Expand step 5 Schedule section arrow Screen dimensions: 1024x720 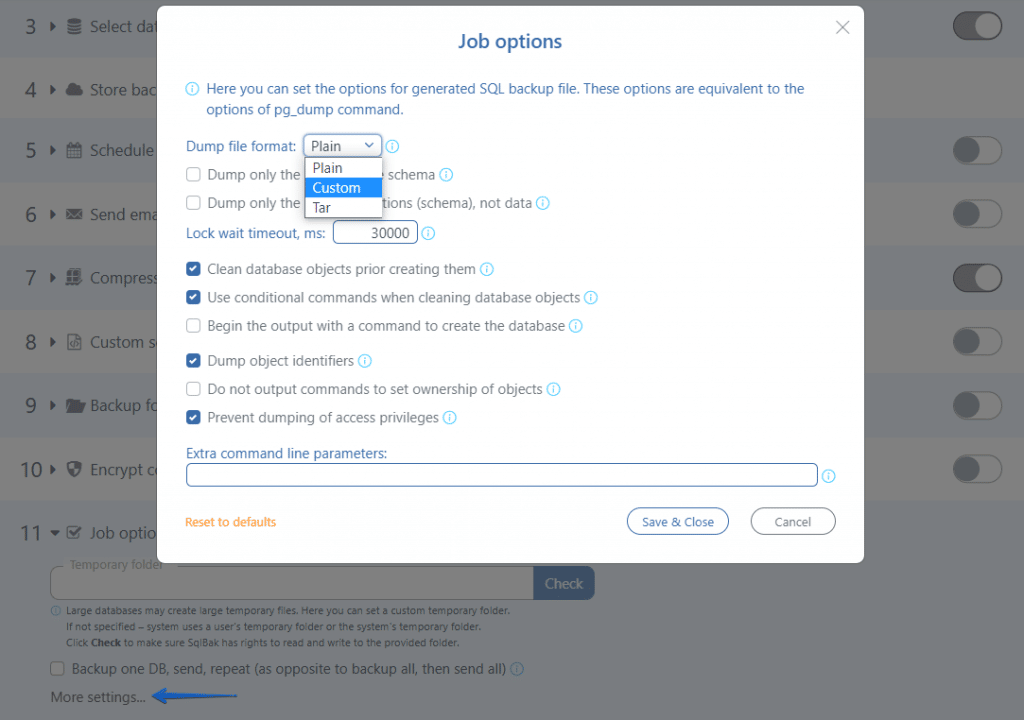[x=54, y=151]
